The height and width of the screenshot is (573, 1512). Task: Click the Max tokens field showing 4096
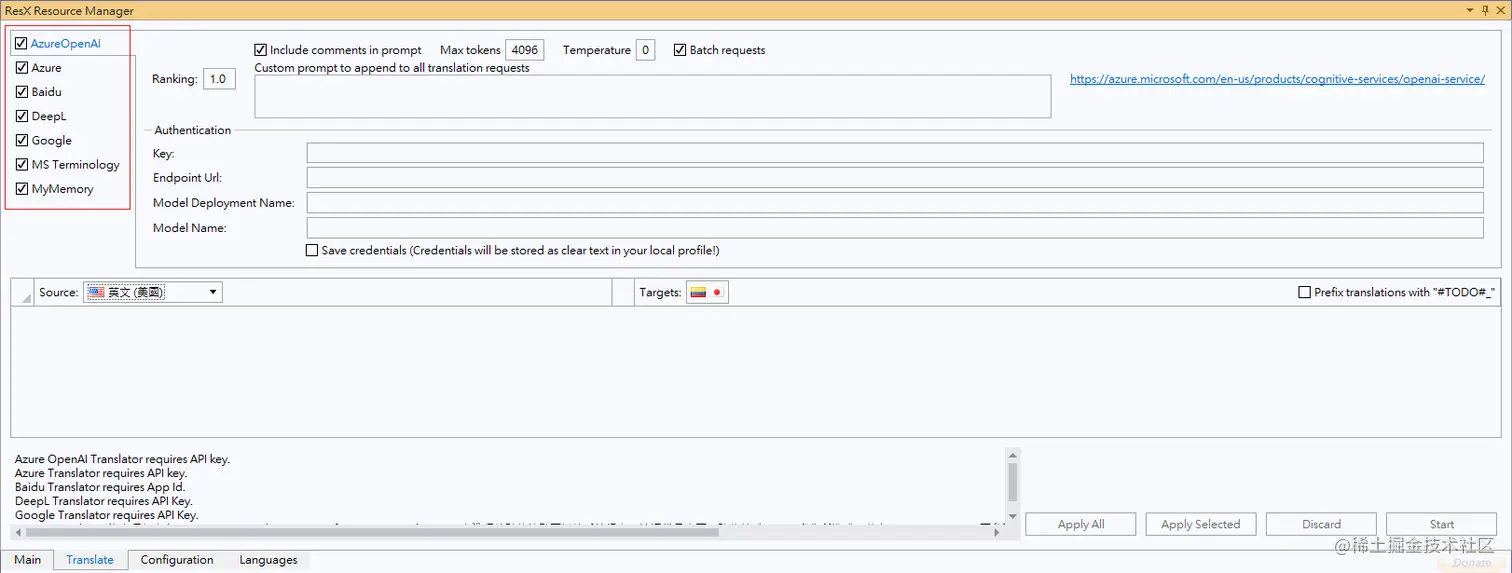525,50
